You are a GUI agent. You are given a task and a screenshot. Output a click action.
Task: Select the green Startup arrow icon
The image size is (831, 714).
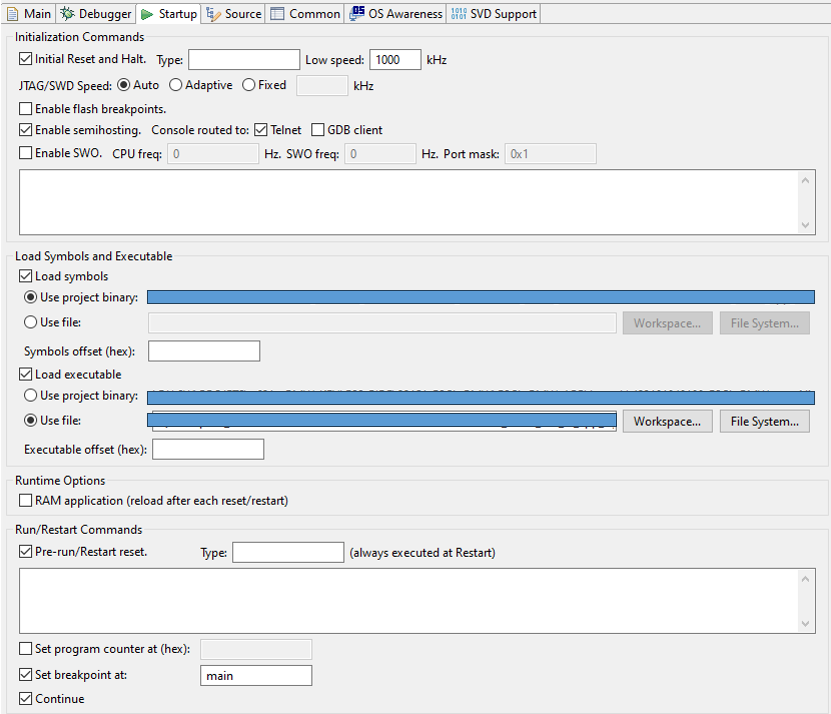pyautogui.click(x=146, y=13)
